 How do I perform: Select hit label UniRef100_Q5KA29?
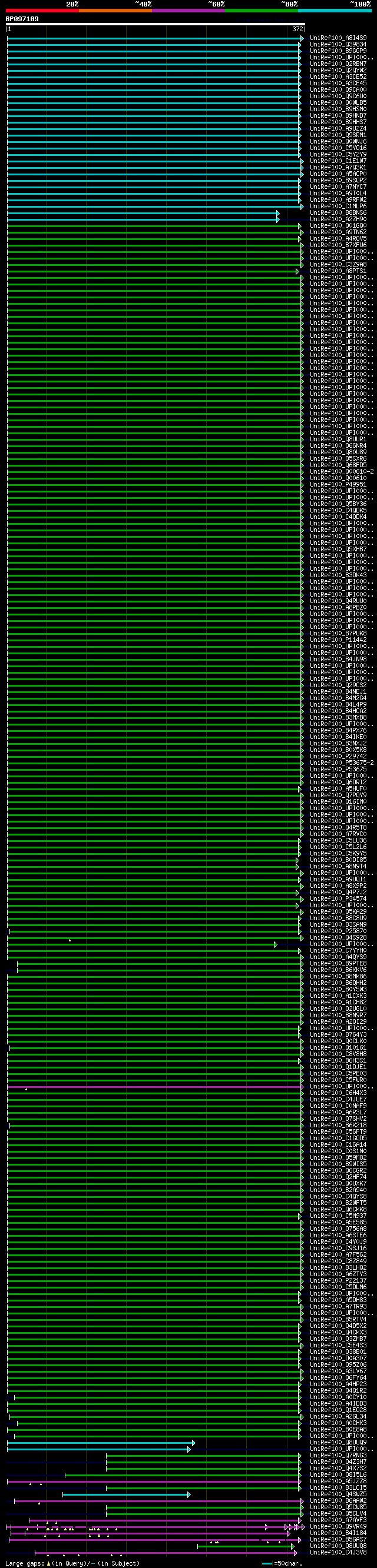(x=338, y=912)
